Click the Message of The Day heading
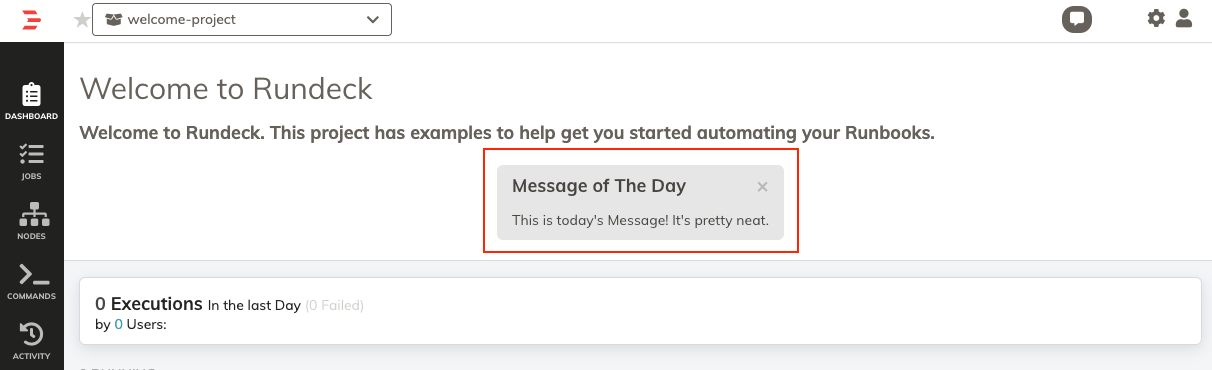The width and height of the screenshot is (1212, 370). (x=599, y=186)
